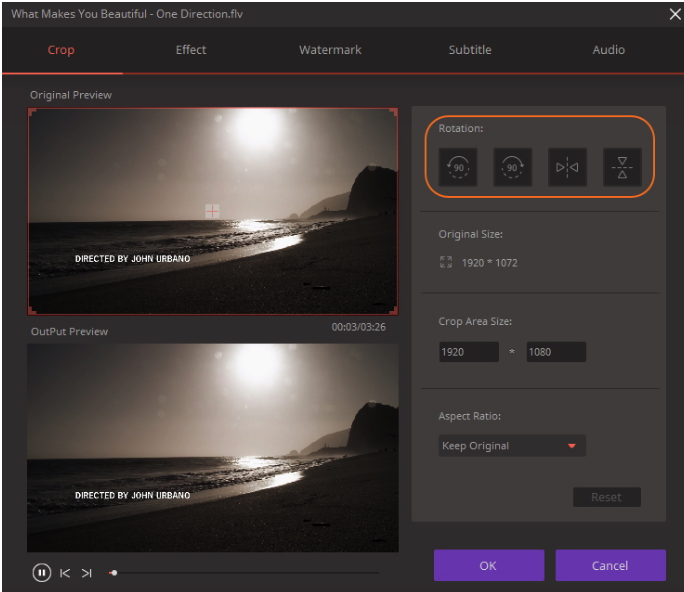Viewport: 684px width, 592px height.
Task: Click the 'Original Preview' label
Action: pos(71,95)
